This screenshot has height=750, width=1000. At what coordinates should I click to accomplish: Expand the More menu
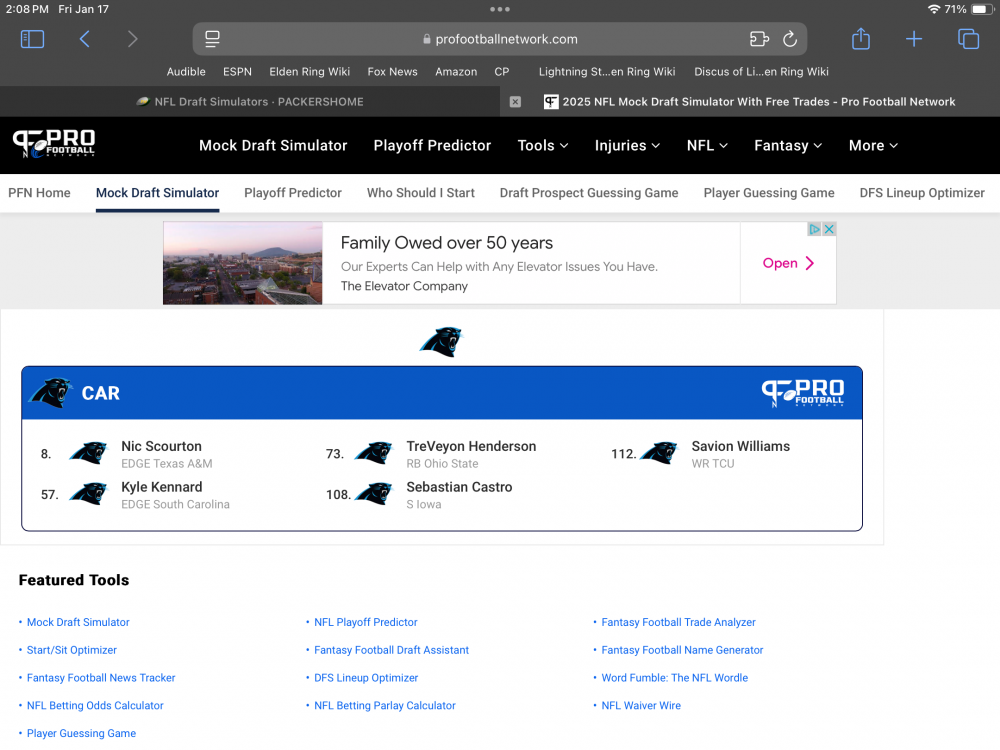[x=873, y=145]
